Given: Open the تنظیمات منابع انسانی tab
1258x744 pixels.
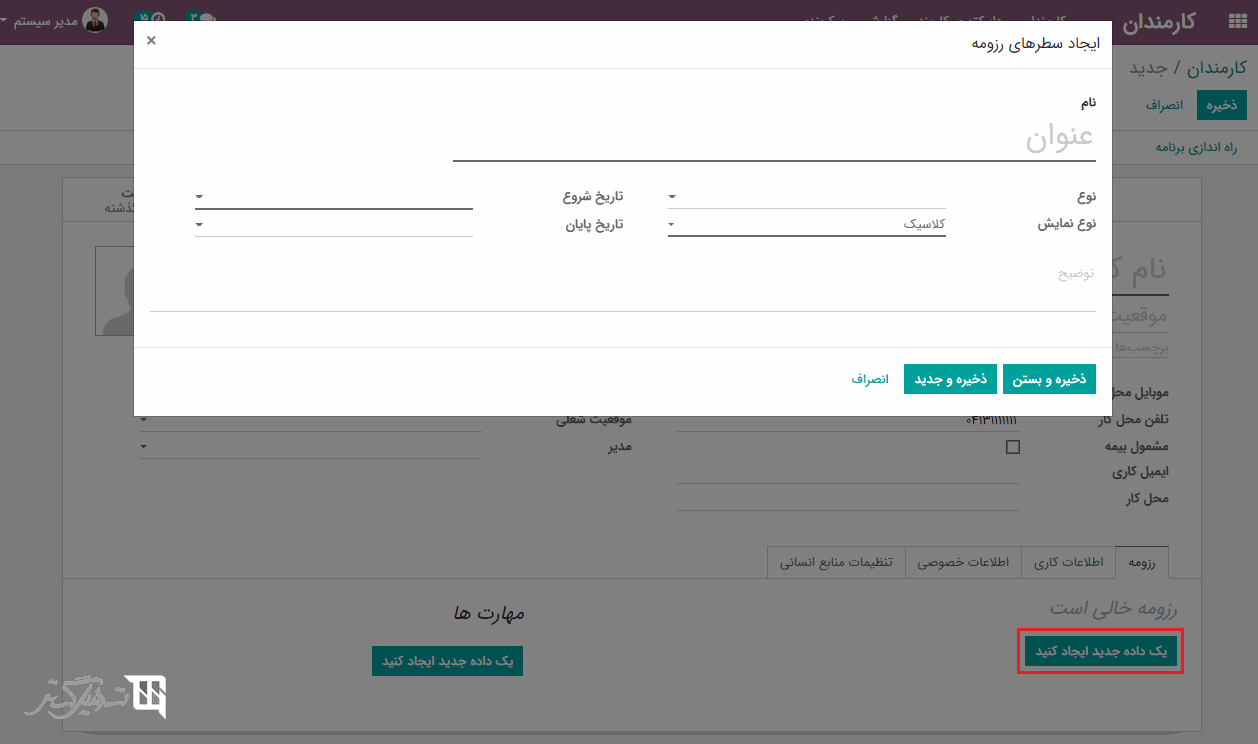Looking at the screenshot, I should pos(836,562).
